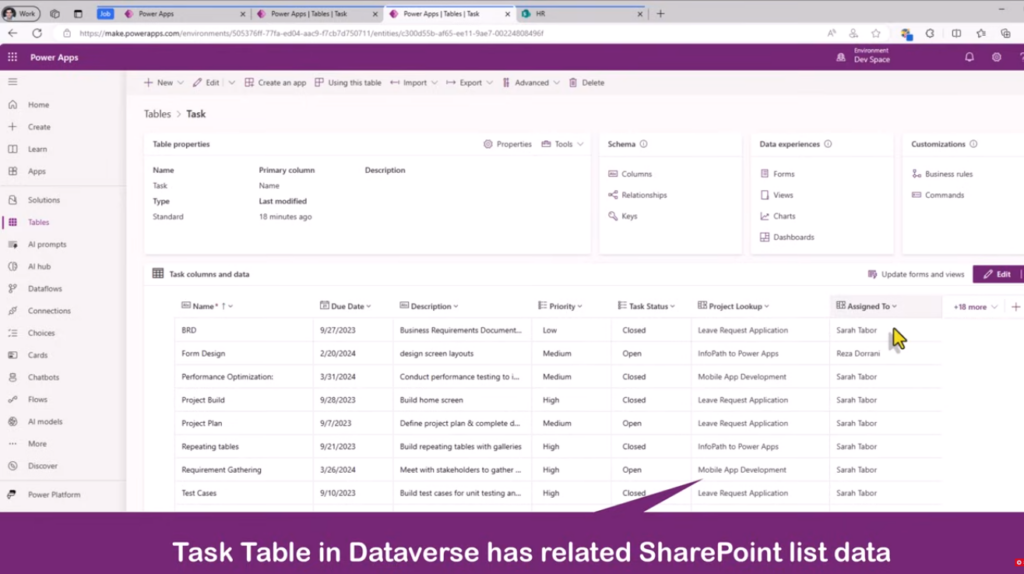This screenshot has height=574, width=1024.
Task: Click Delete in the command bar
Action: [586, 83]
